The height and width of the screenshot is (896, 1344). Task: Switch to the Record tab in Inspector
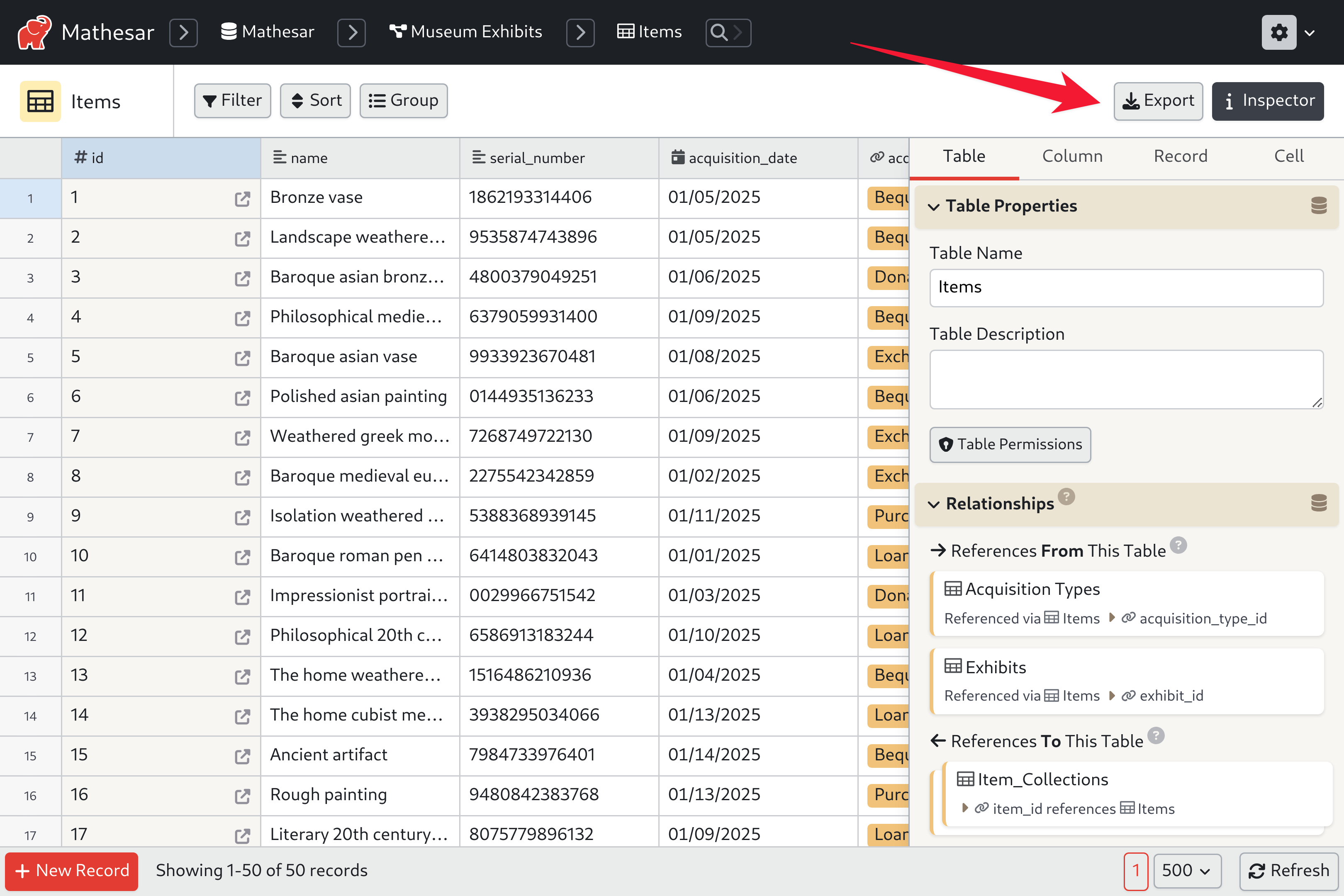click(x=1180, y=155)
